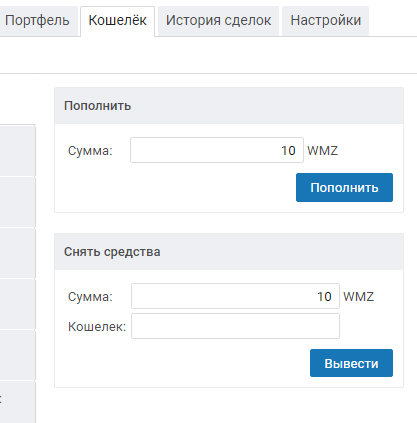Click the Пополнить panel header
417x423 pixels.
tap(229, 106)
